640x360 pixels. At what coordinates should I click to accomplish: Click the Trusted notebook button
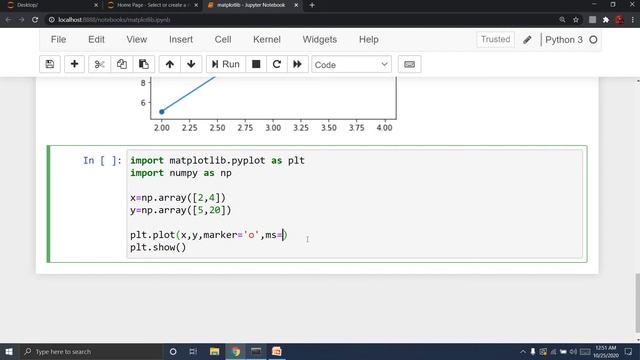click(496, 40)
